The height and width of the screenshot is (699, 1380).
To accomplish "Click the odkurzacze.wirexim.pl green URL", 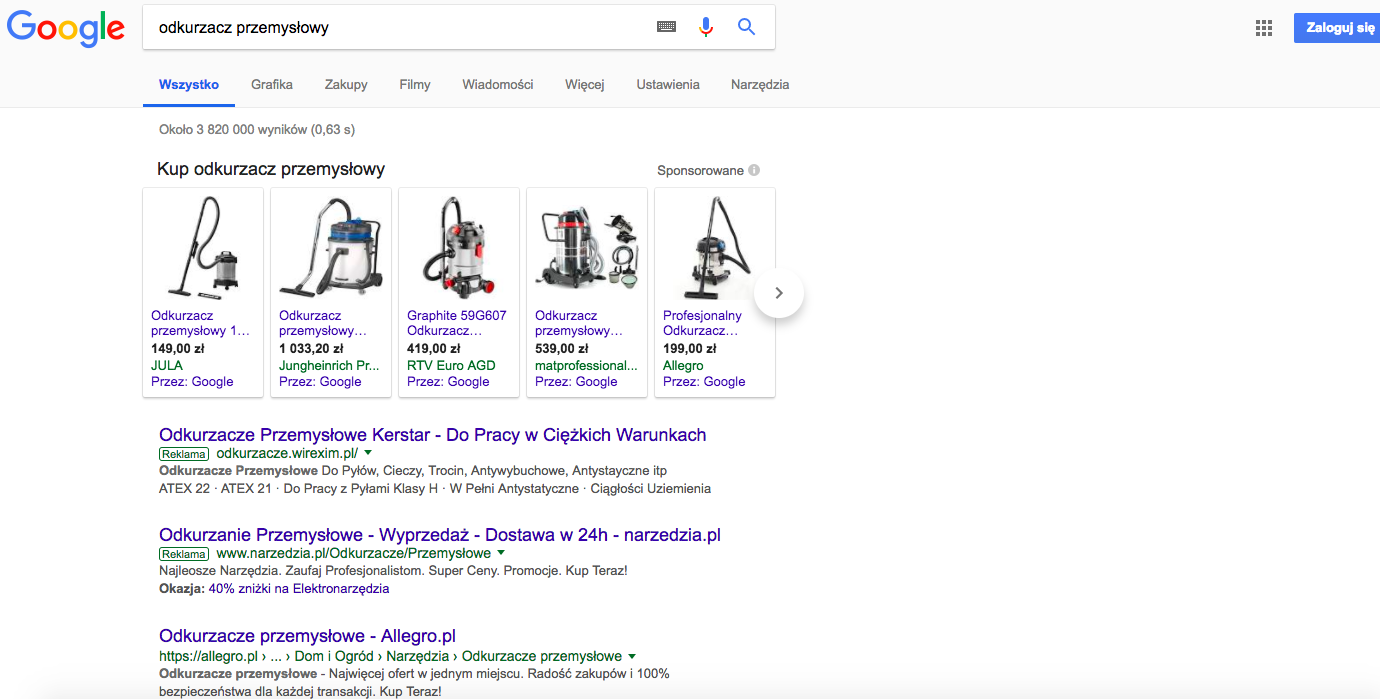I will (287, 453).
